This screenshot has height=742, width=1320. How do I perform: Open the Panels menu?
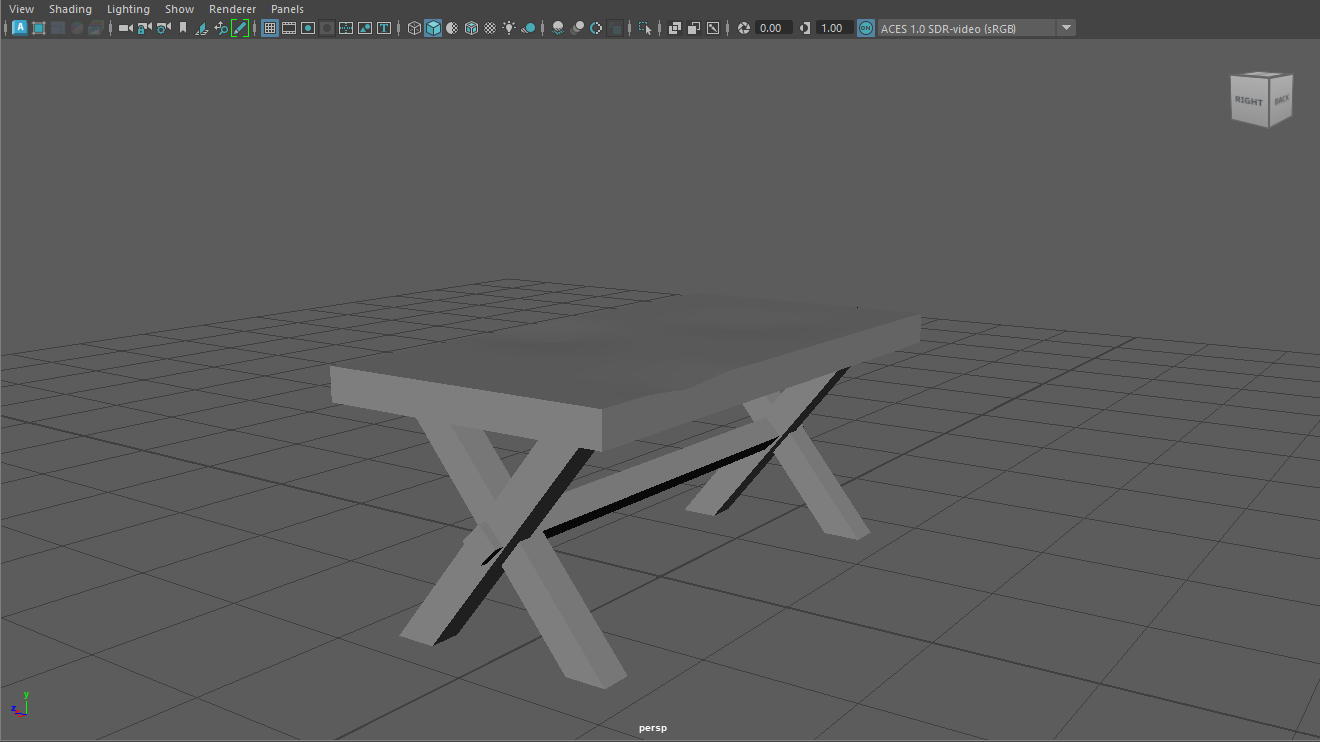(287, 9)
